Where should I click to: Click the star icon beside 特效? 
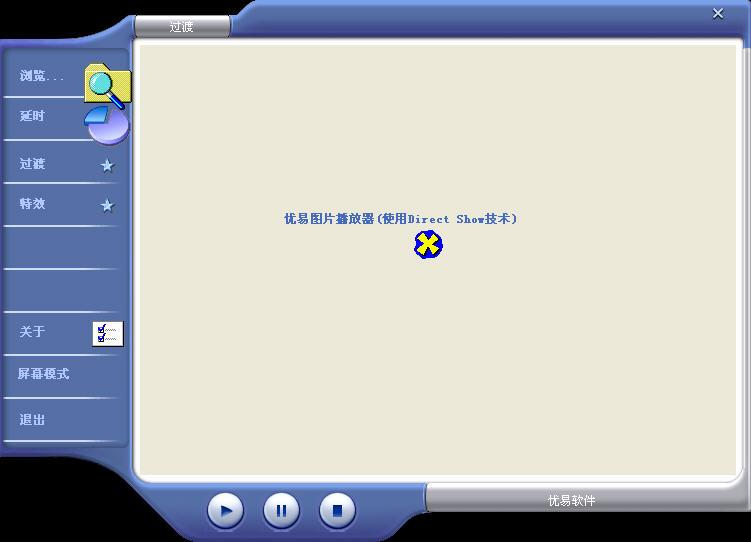[107, 205]
